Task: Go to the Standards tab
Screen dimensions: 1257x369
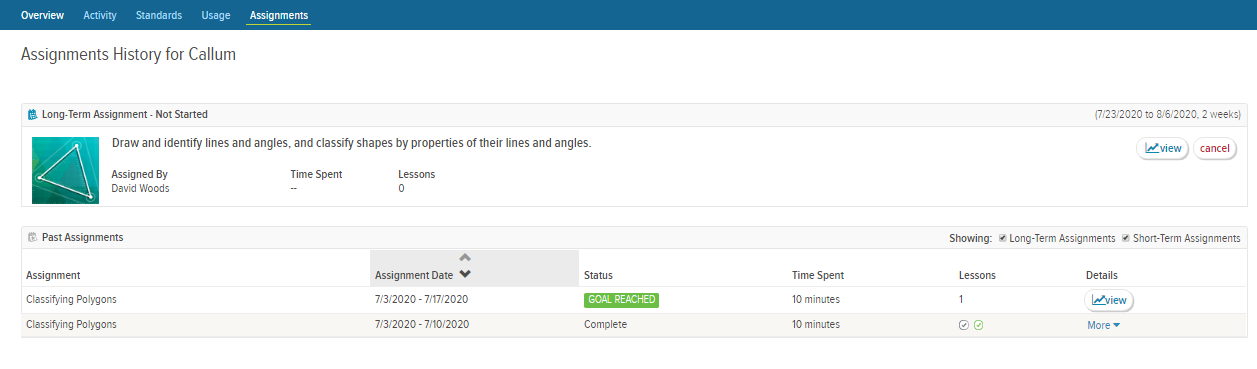Action: coord(158,15)
